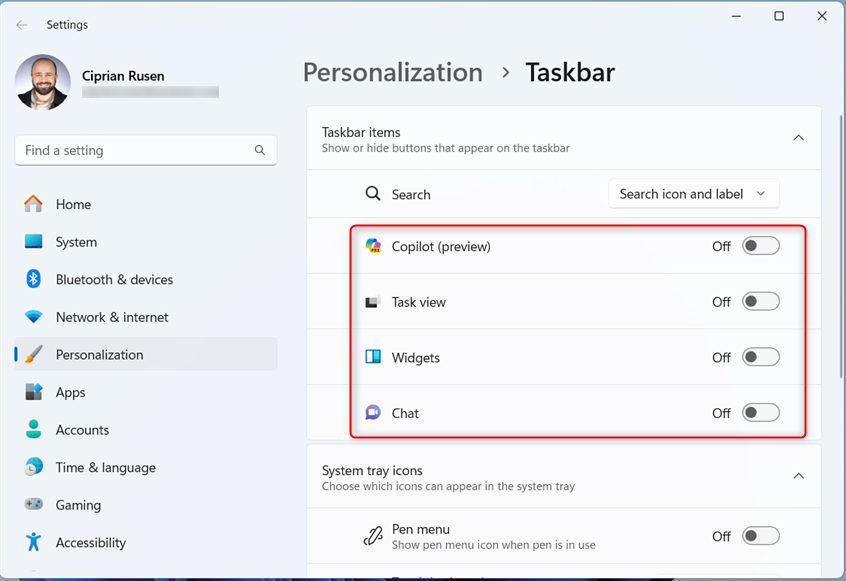Toggle the Copilot (preview) switch

(761, 246)
